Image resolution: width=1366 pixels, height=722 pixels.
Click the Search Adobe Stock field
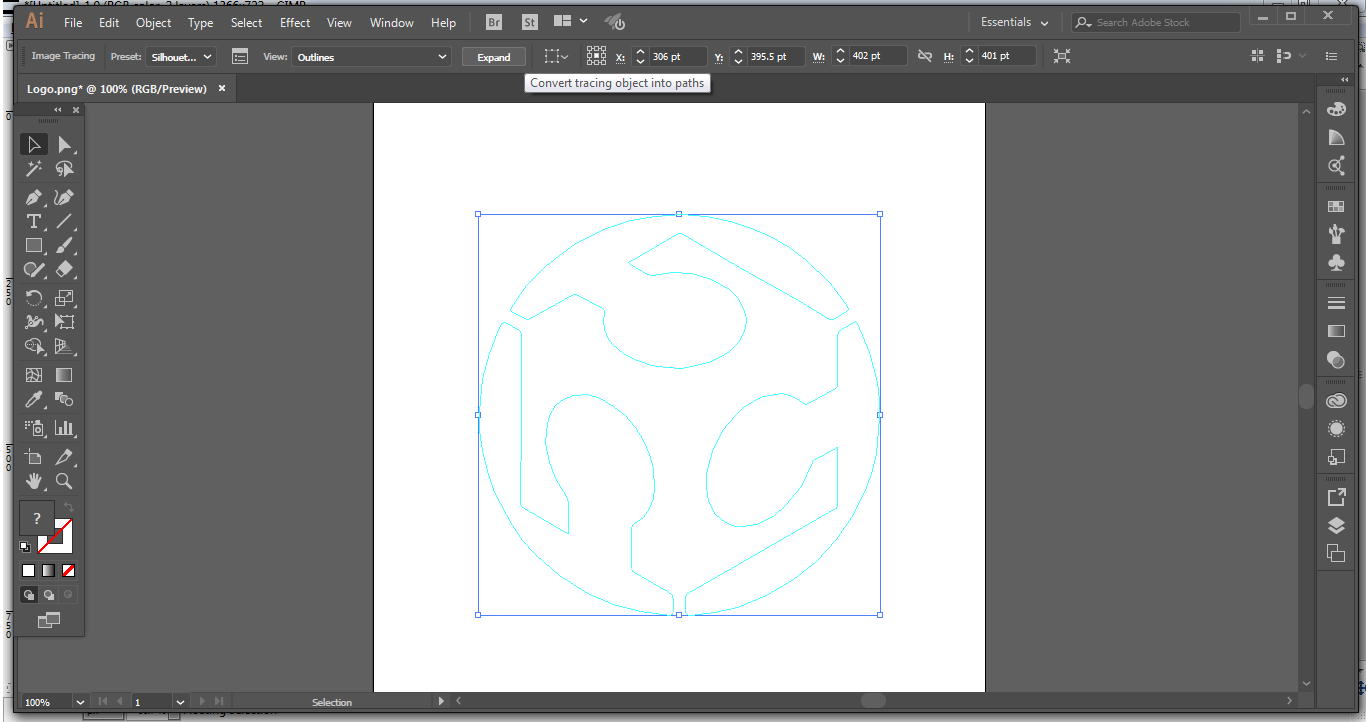[x=1155, y=22]
